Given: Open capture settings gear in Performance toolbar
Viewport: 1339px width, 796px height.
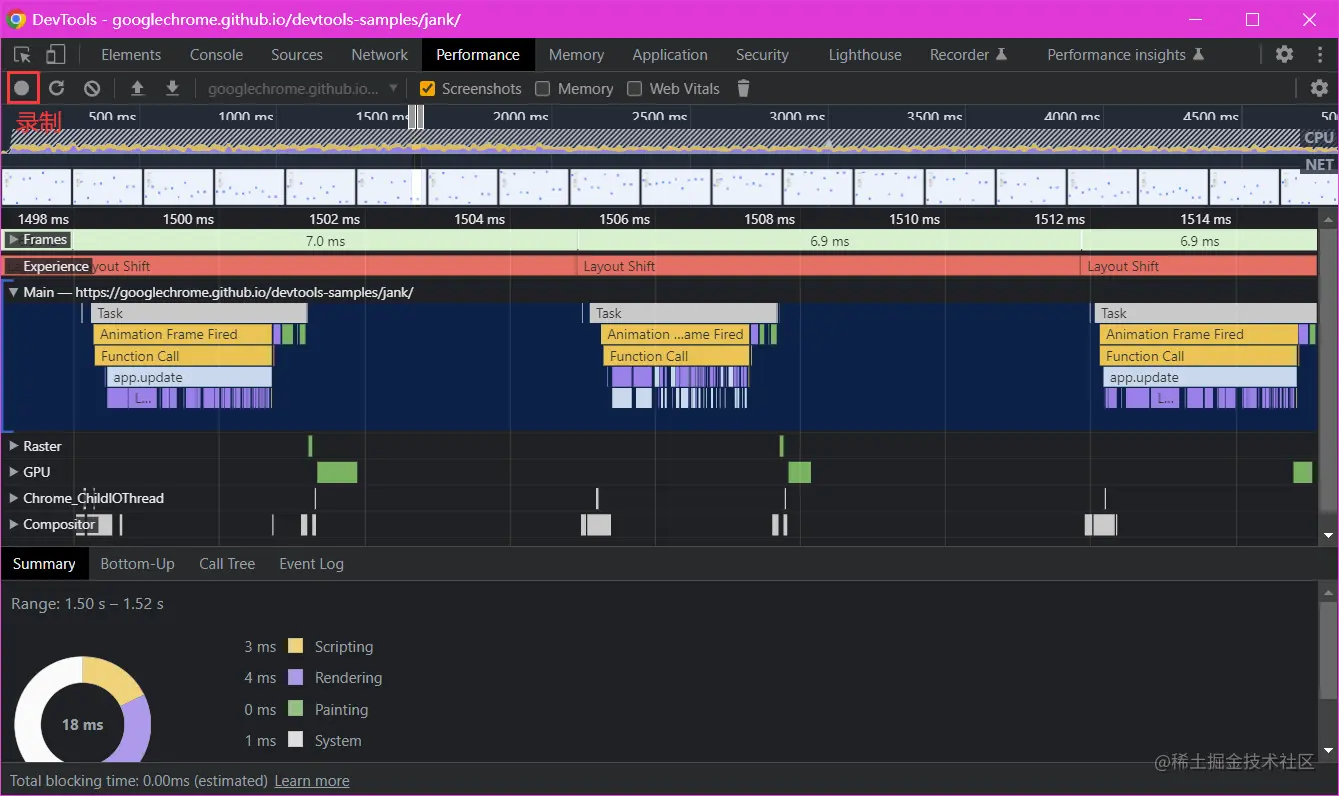Looking at the screenshot, I should tap(1319, 88).
